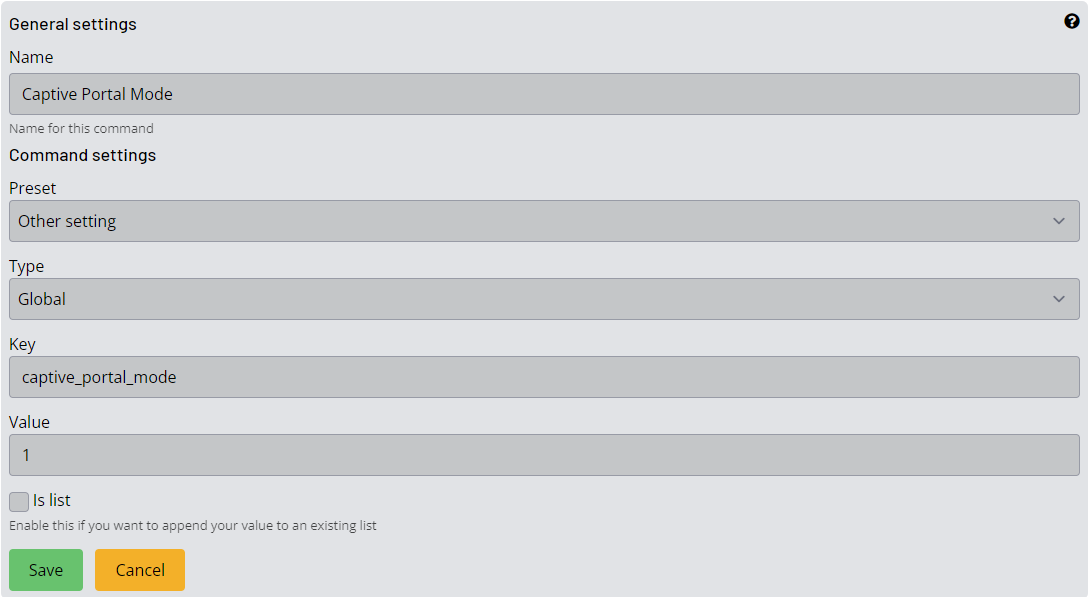Open the 'Global' type combo box
This screenshot has height=597, width=1089.
(544, 299)
